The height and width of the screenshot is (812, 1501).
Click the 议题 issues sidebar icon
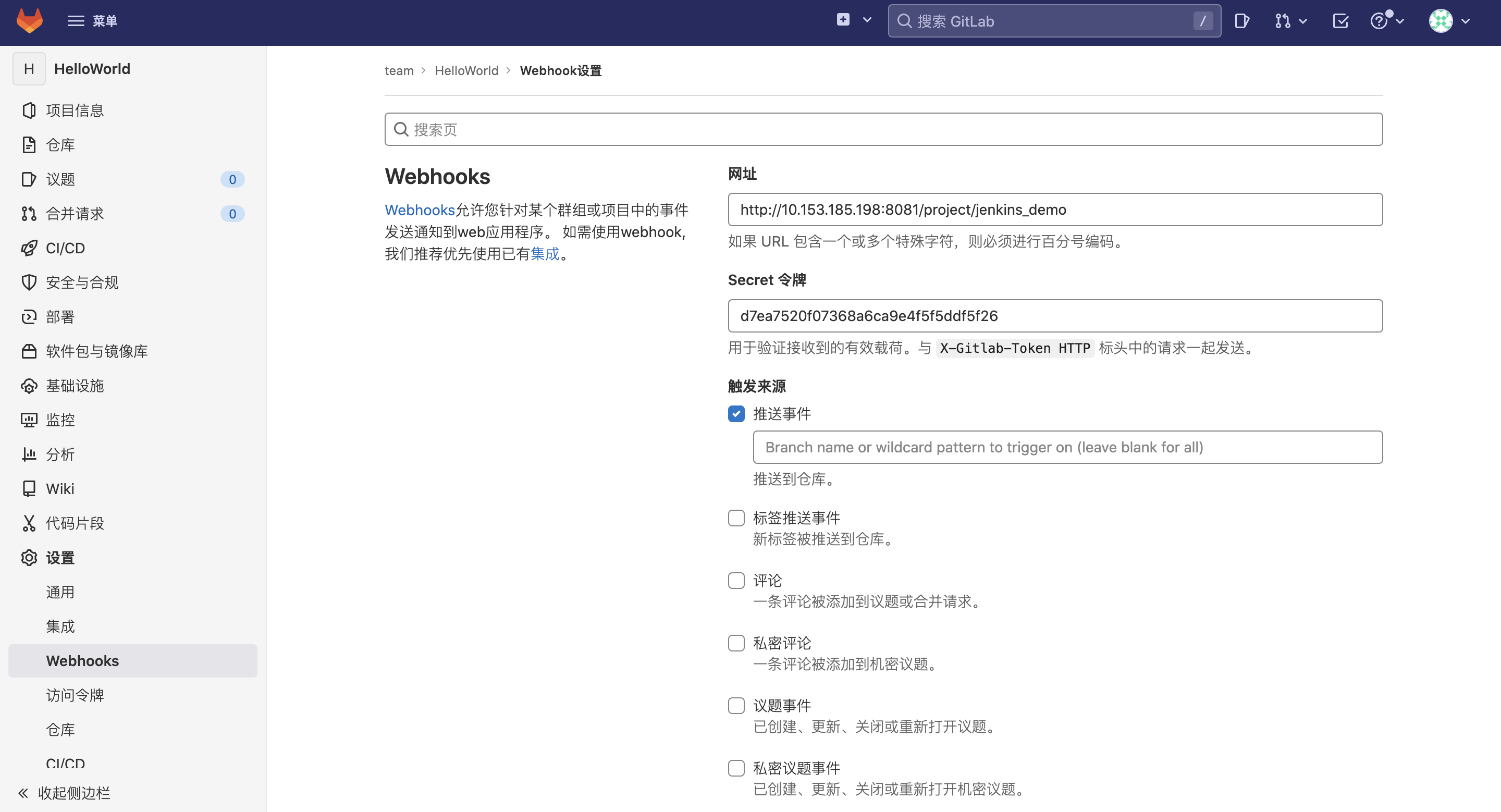pyautogui.click(x=29, y=179)
